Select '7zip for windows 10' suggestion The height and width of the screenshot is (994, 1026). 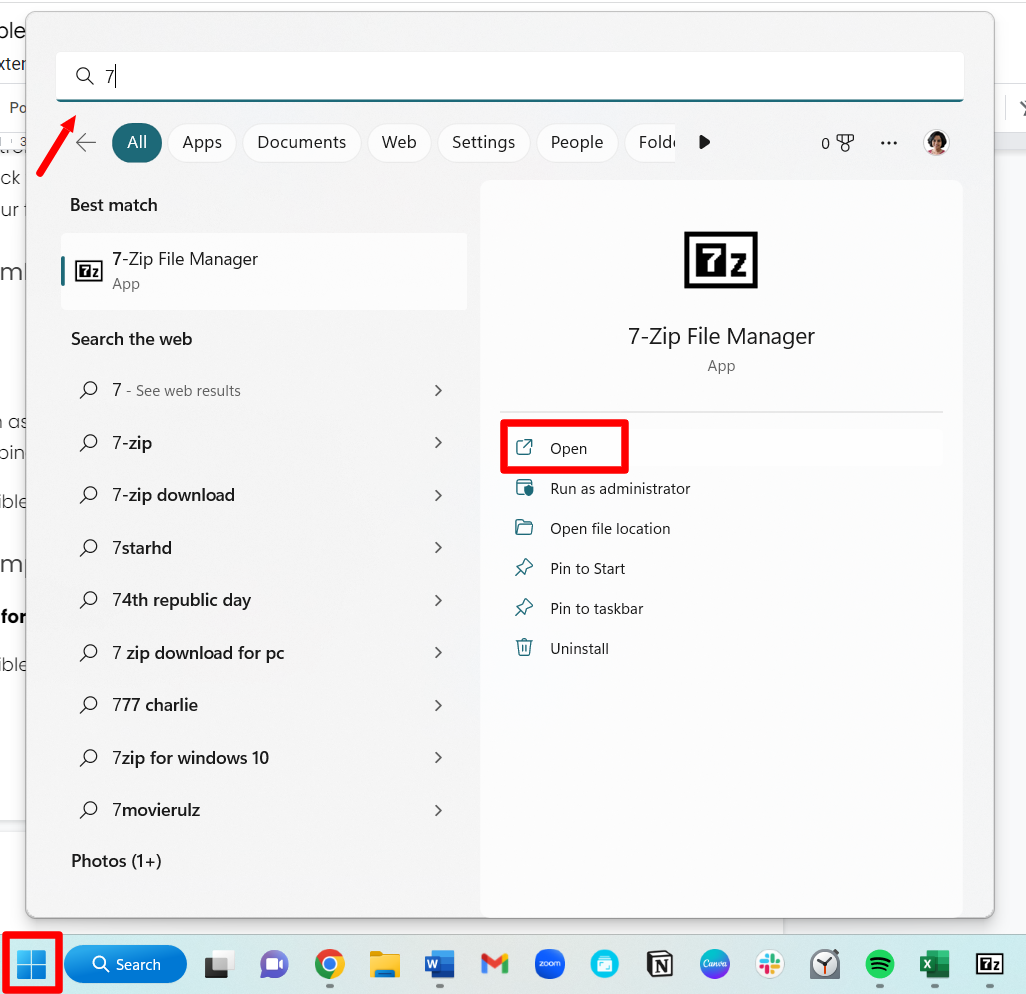pyautogui.click(x=264, y=758)
